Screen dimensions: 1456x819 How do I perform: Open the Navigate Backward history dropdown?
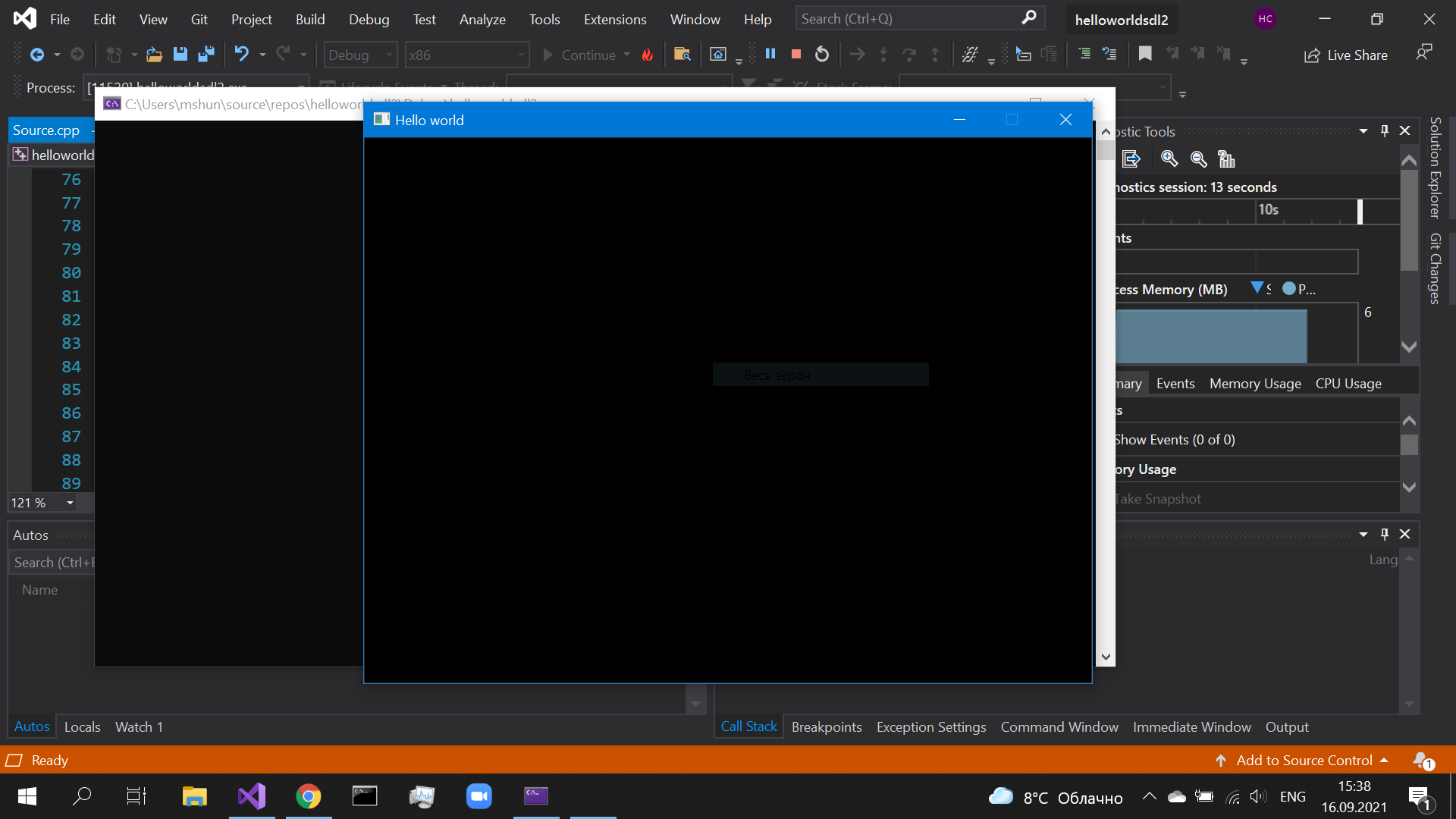pyautogui.click(x=57, y=55)
